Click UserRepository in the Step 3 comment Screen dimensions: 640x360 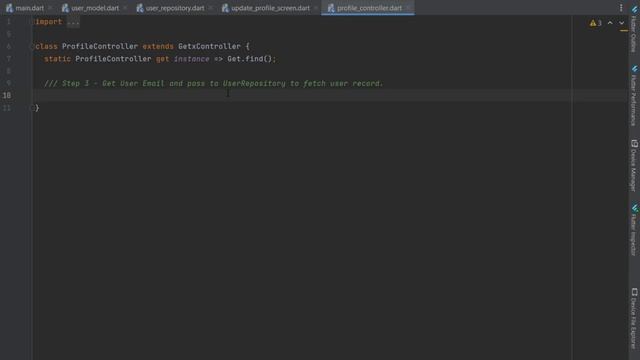click(x=254, y=83)
